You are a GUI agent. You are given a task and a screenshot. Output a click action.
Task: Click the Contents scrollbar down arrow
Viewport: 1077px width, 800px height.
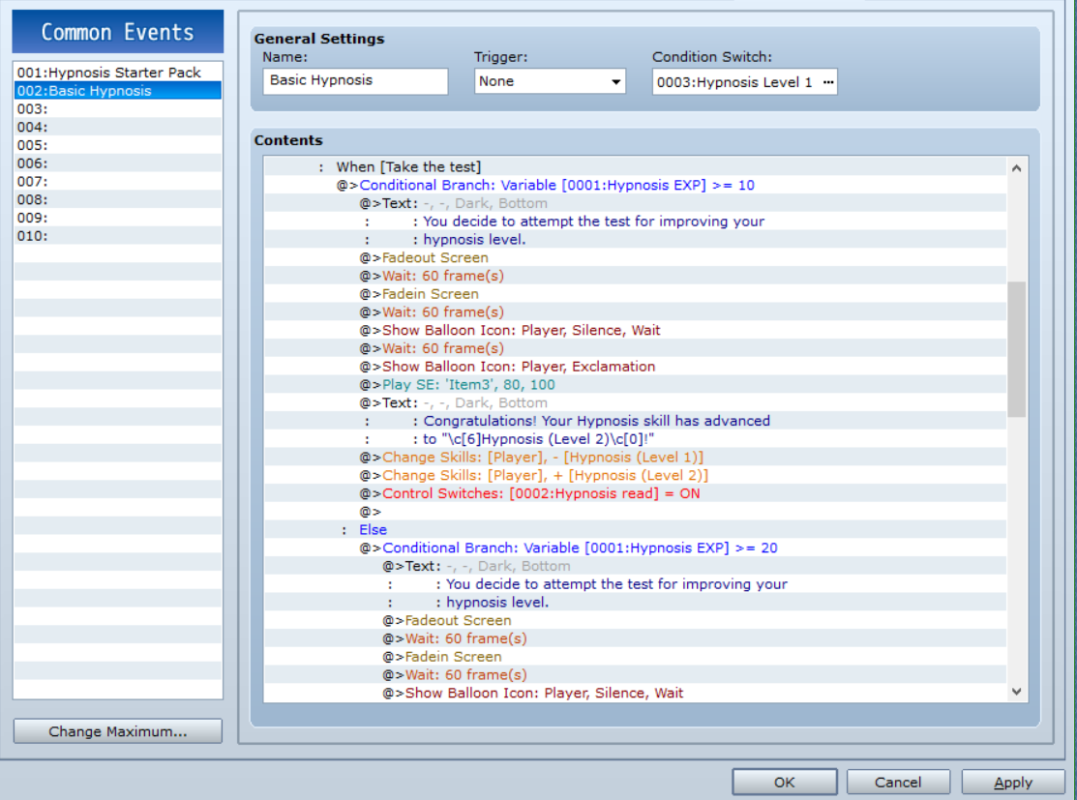pyautogui.click(x=1017, y=692)
